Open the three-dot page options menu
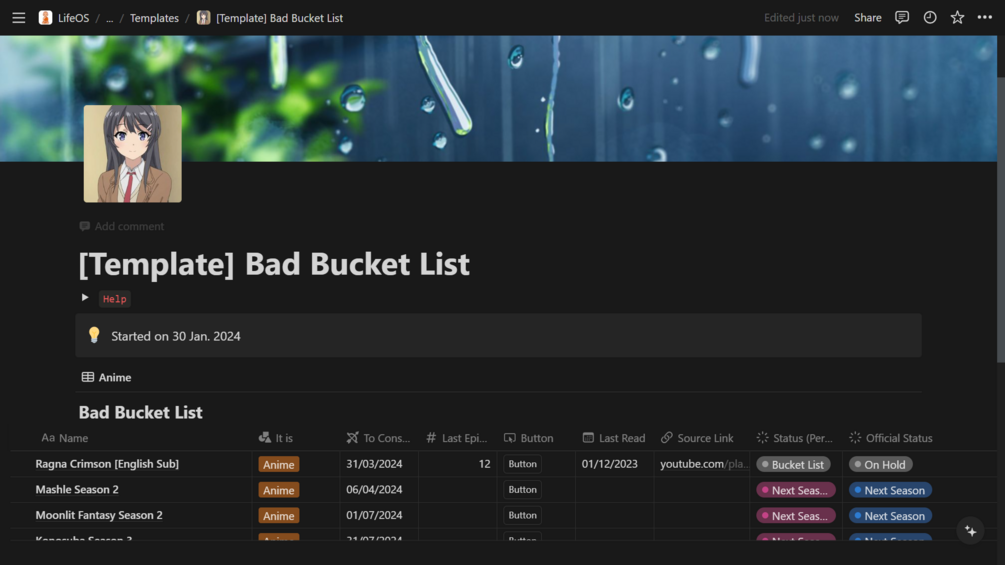The height and width of the screenshot is (565, 1005). click(984, 17)
